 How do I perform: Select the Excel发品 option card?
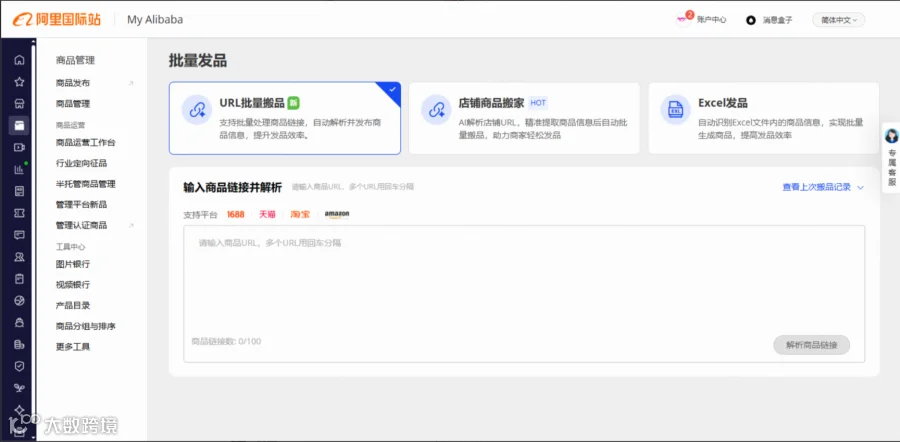[763, 118]
